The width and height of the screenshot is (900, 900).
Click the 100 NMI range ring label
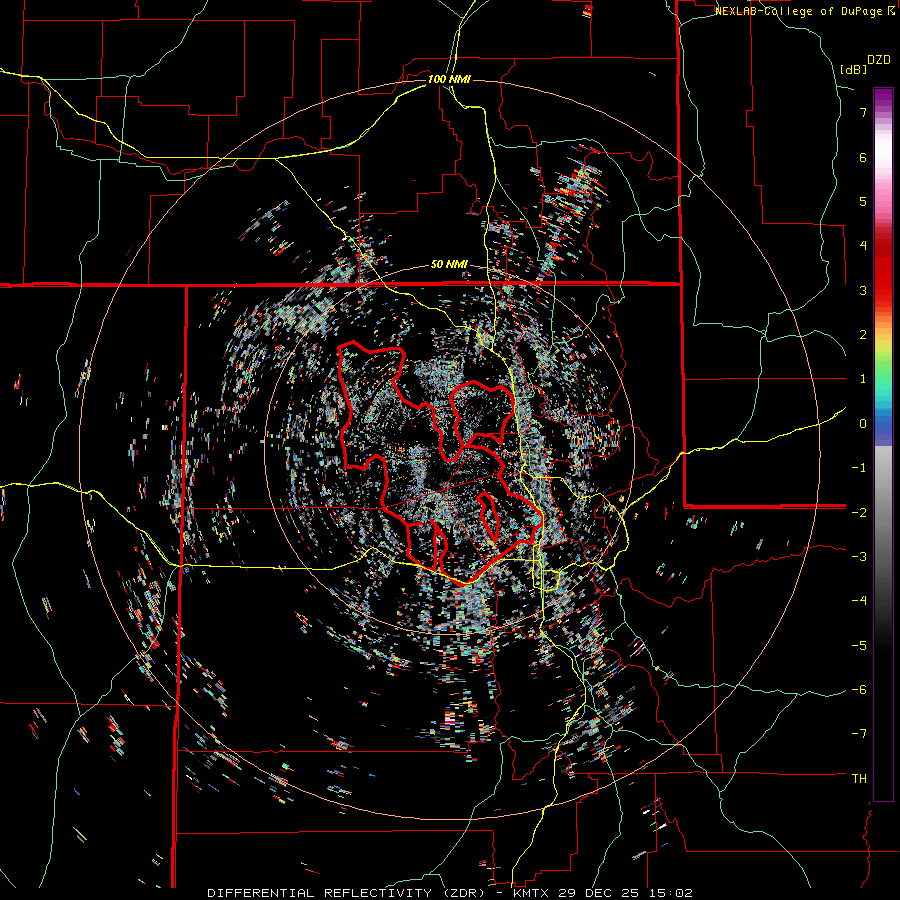pyautogui.click(x=449, y=79)
